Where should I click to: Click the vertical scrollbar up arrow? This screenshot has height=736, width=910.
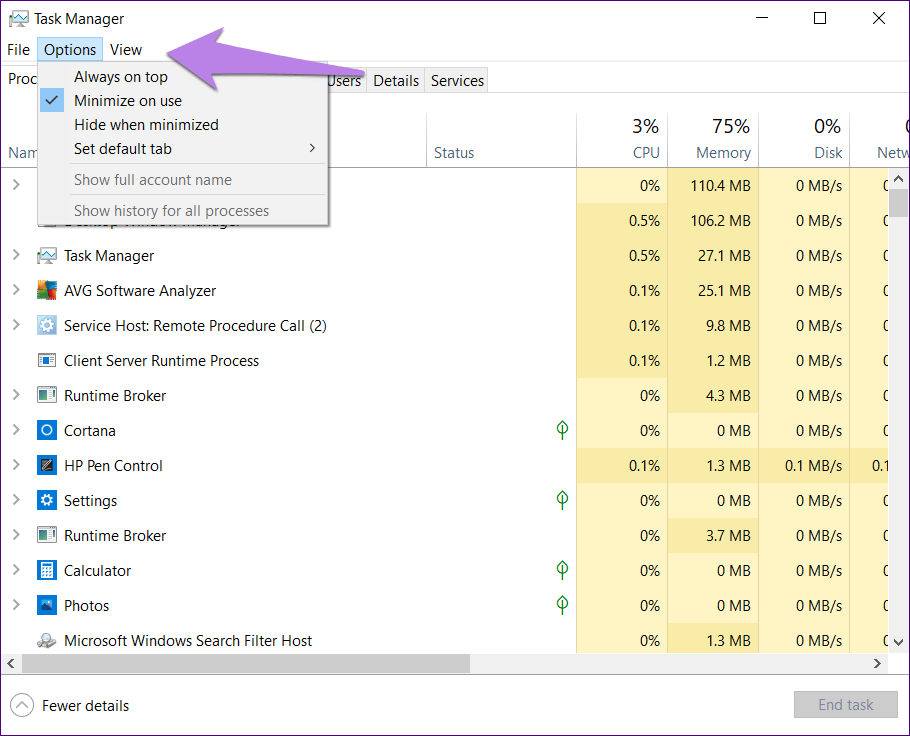[898, 179]
